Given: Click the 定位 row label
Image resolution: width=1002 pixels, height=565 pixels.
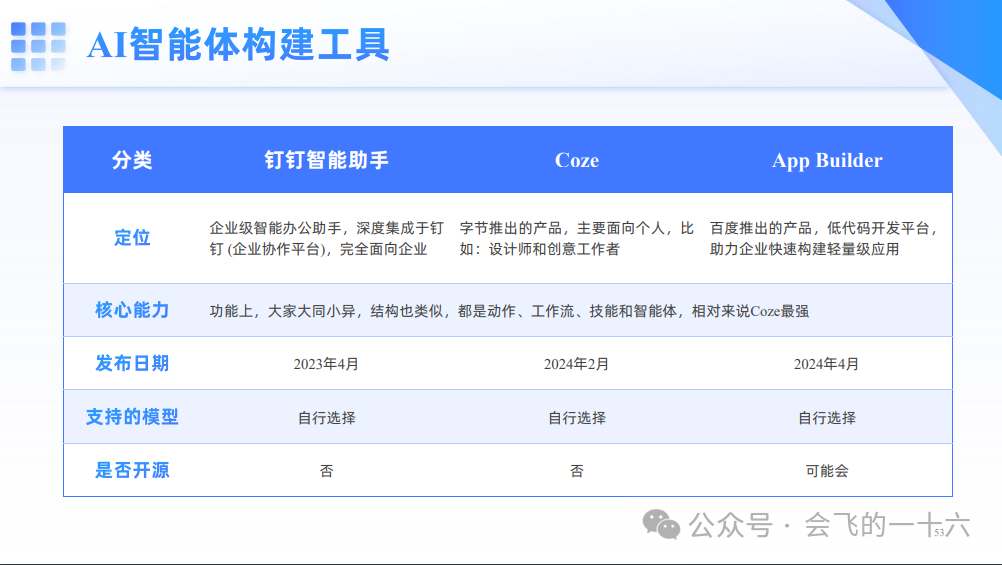Looking at the screenshot, I should [x=132, y=238].
